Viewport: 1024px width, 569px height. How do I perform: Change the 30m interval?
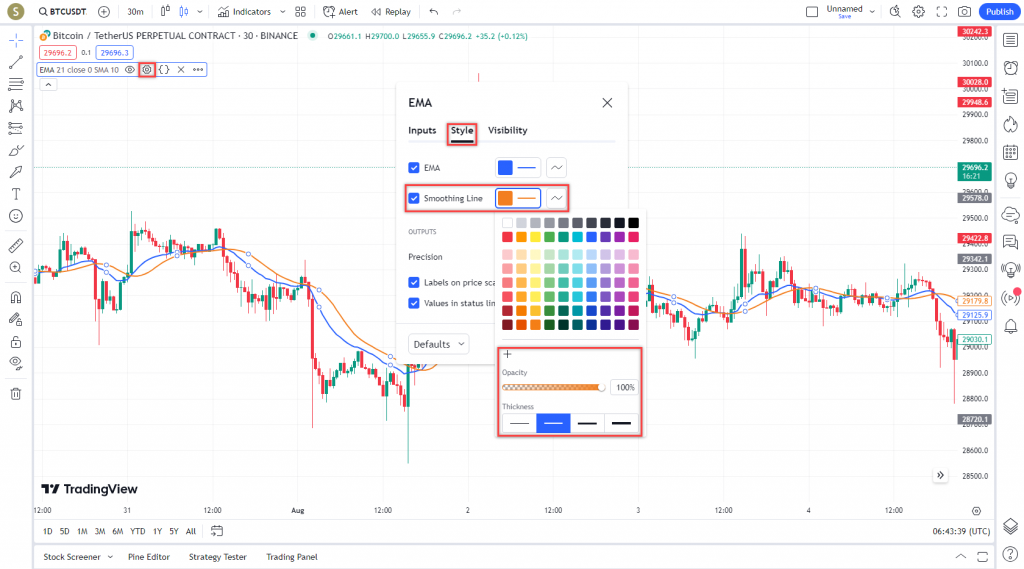pos(135,12)
